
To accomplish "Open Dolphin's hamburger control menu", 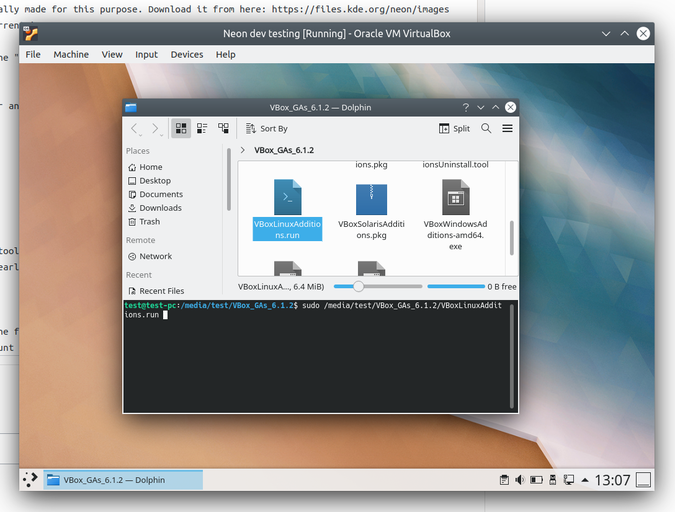I will 507,128.
